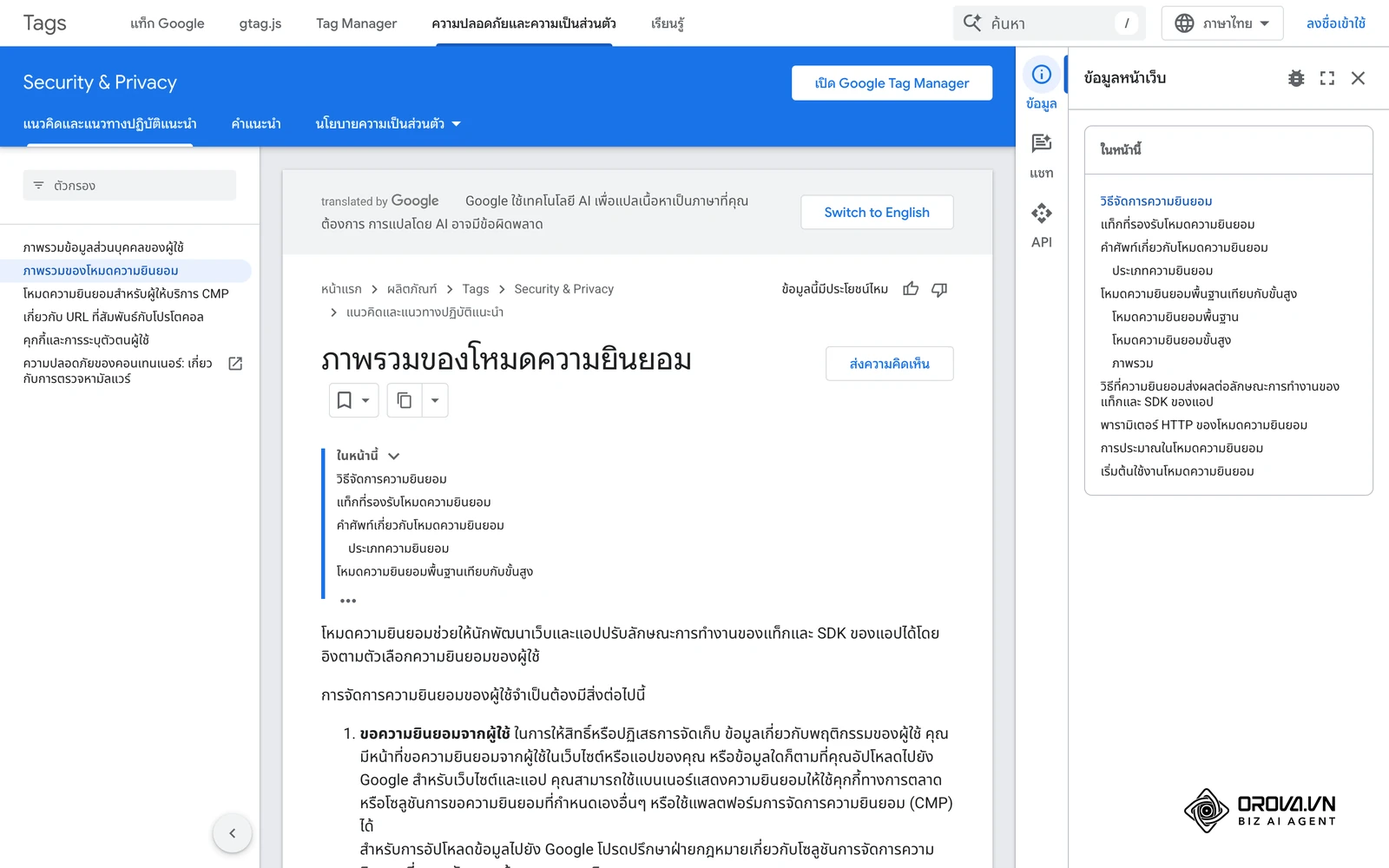Image resolution: width=1389 pixels, height=868 pixels.
Task: Click แนวคิดและแนวทางปฏิบัติแนะนำ breadcrumb
Action: 425,312
